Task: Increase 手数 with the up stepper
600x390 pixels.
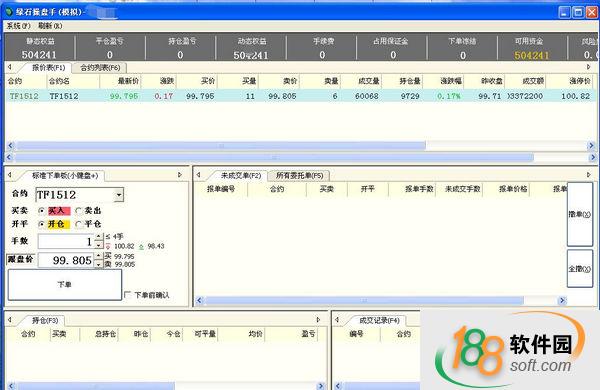Action: pyautogui.click(x=99, y=237)
